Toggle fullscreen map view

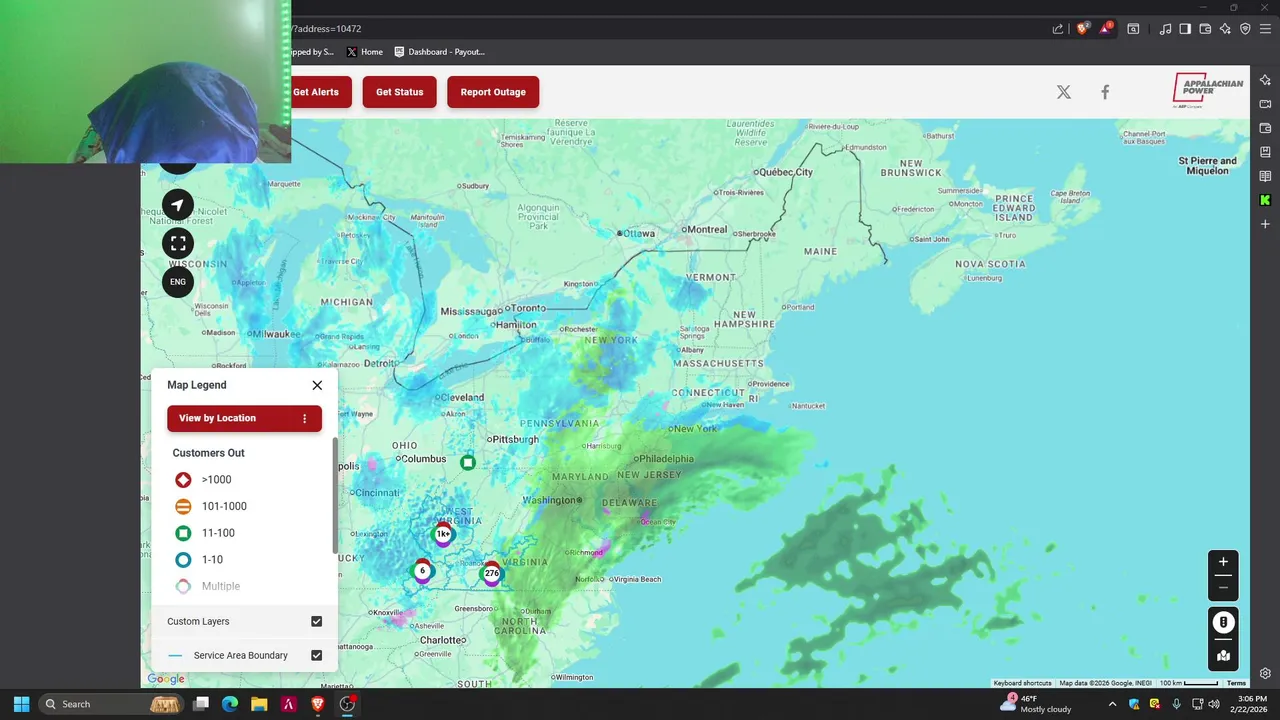click(178, 243)
